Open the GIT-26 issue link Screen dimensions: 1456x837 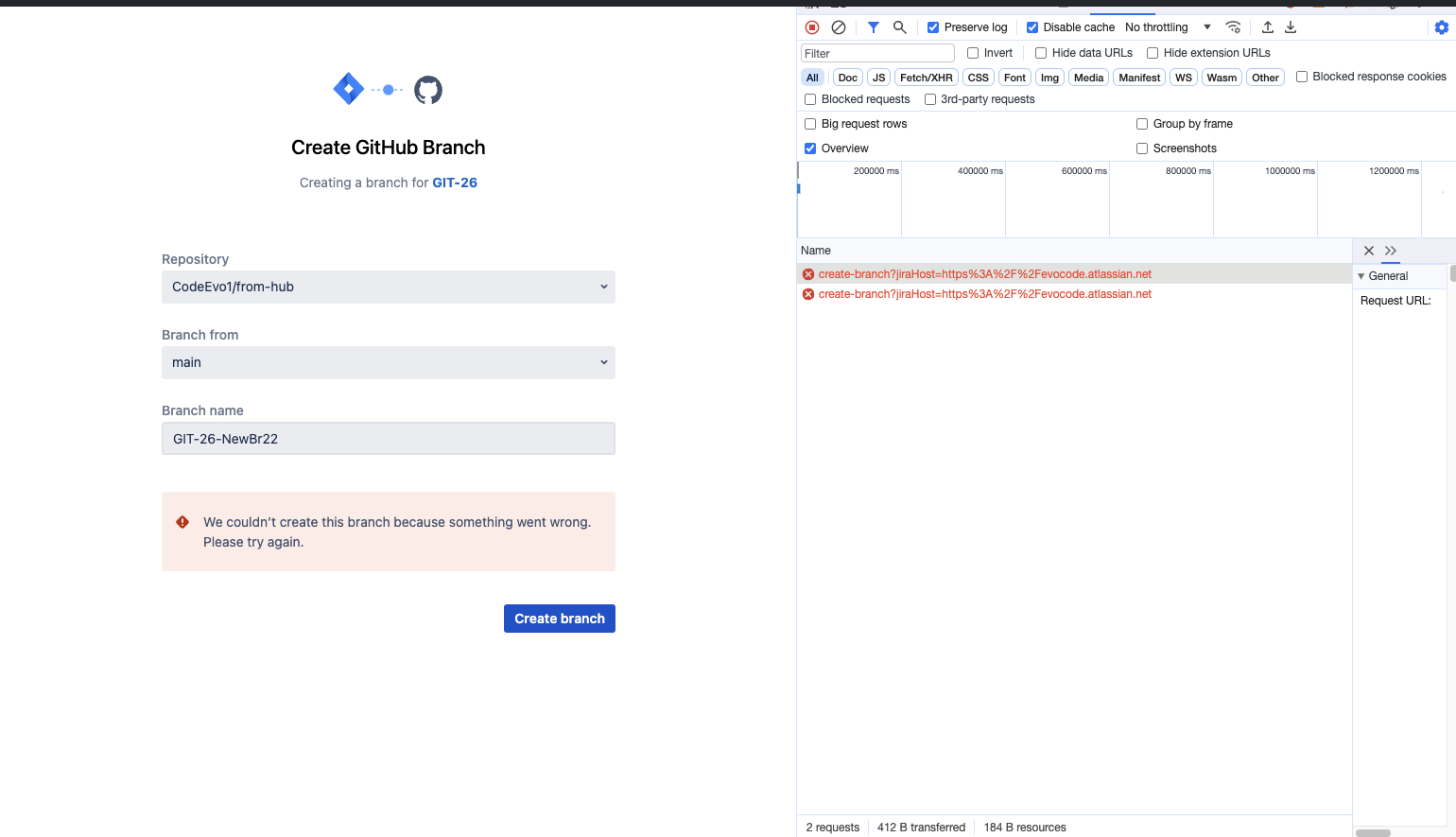(455, 182)
